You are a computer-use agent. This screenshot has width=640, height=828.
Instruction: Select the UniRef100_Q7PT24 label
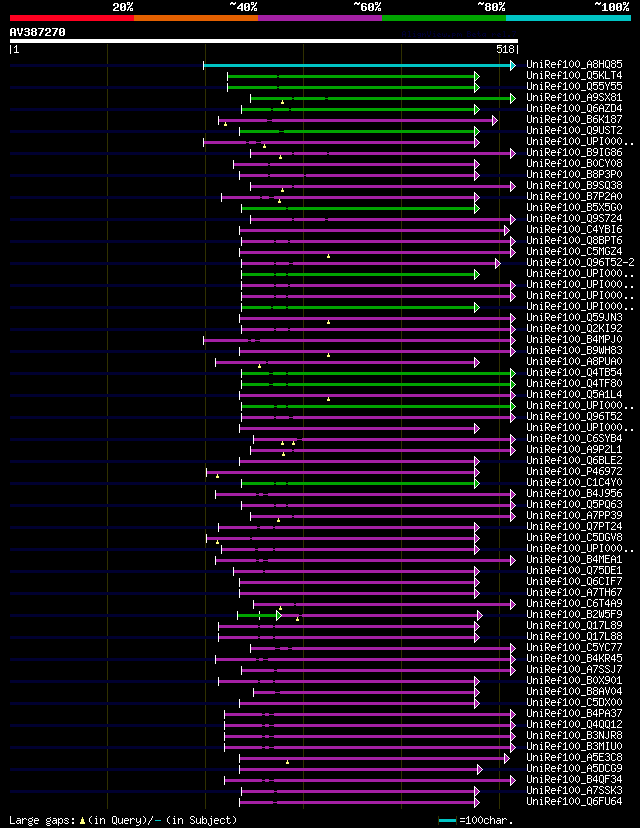point(575,526)
